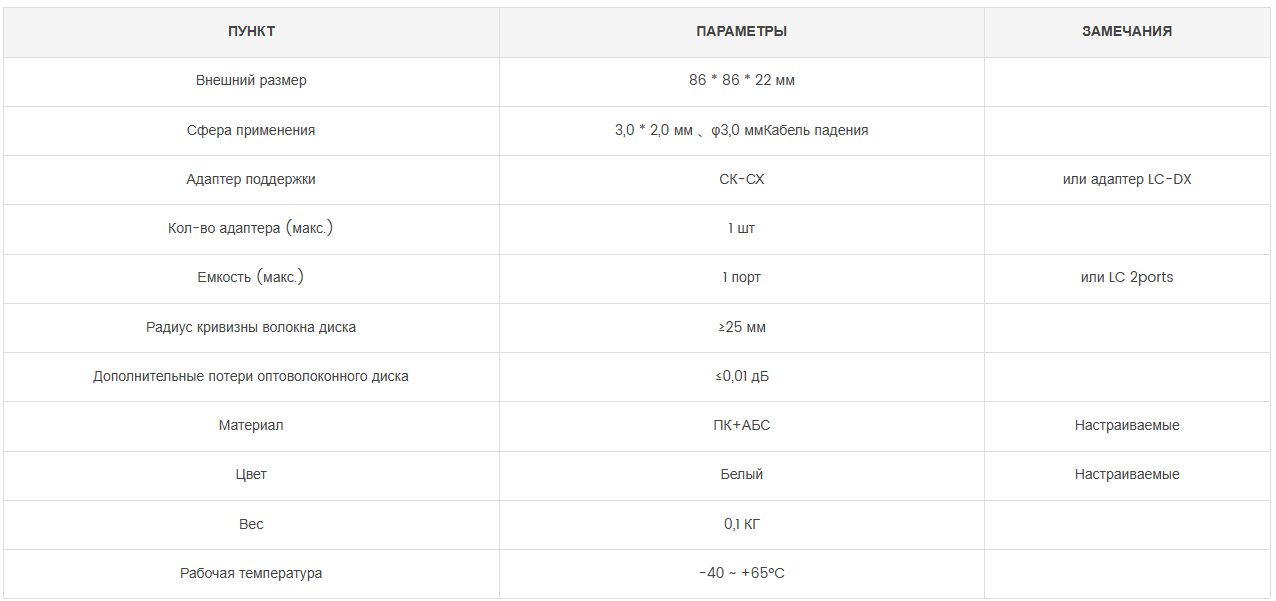Click the или адаптер LC-DX remark
The image size is (1276, 601).
(x=1127, y=179)
